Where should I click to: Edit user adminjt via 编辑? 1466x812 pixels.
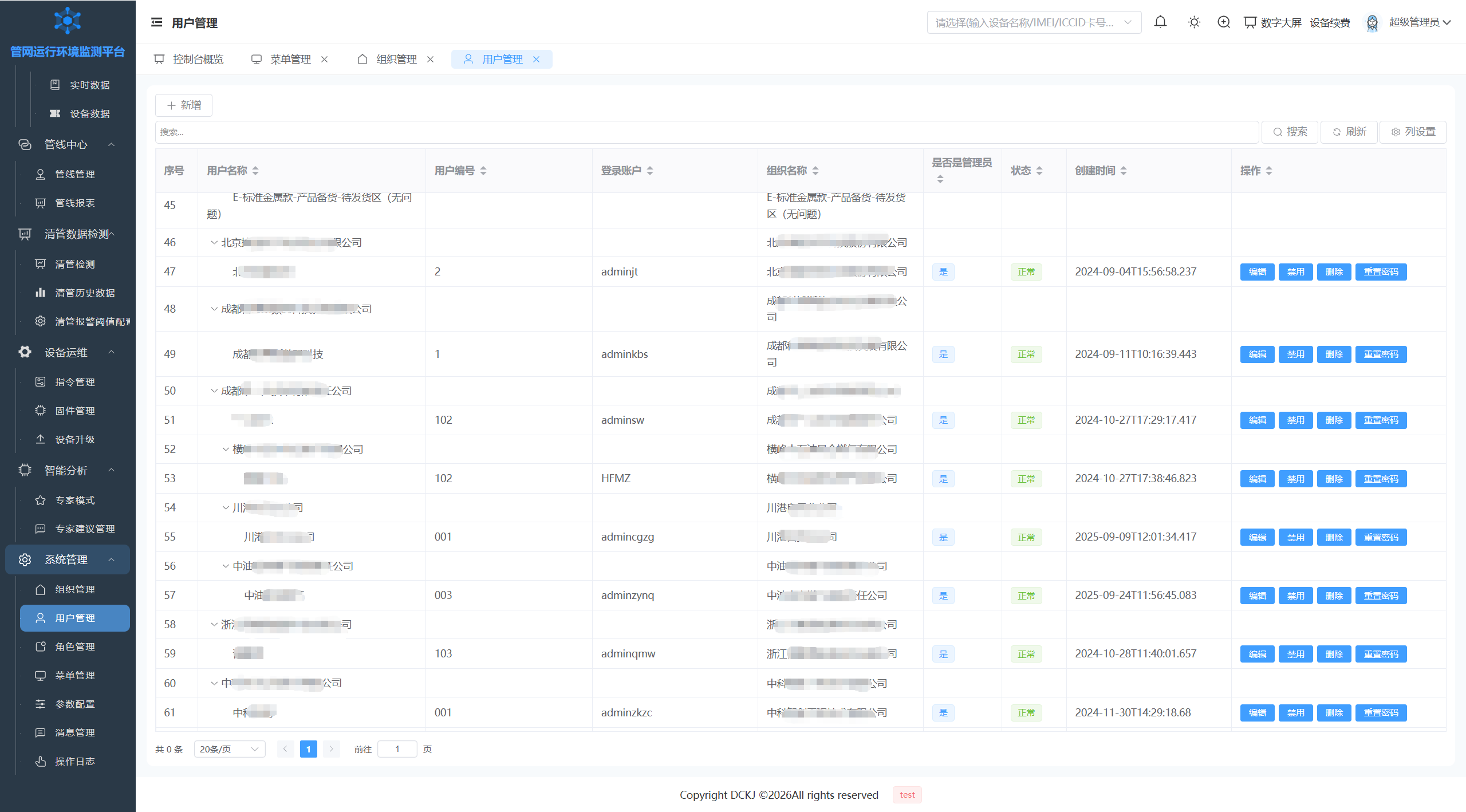pos(1257,272)
